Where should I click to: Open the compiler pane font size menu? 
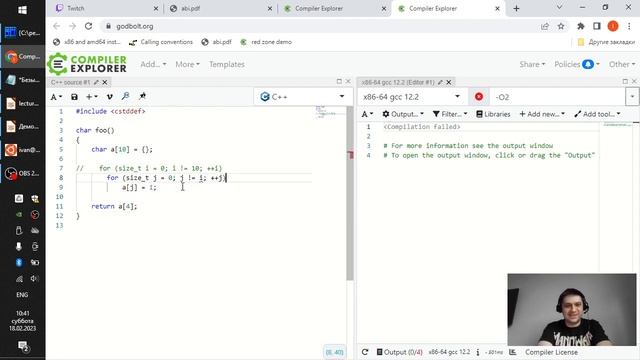click(x=367, y=114)
